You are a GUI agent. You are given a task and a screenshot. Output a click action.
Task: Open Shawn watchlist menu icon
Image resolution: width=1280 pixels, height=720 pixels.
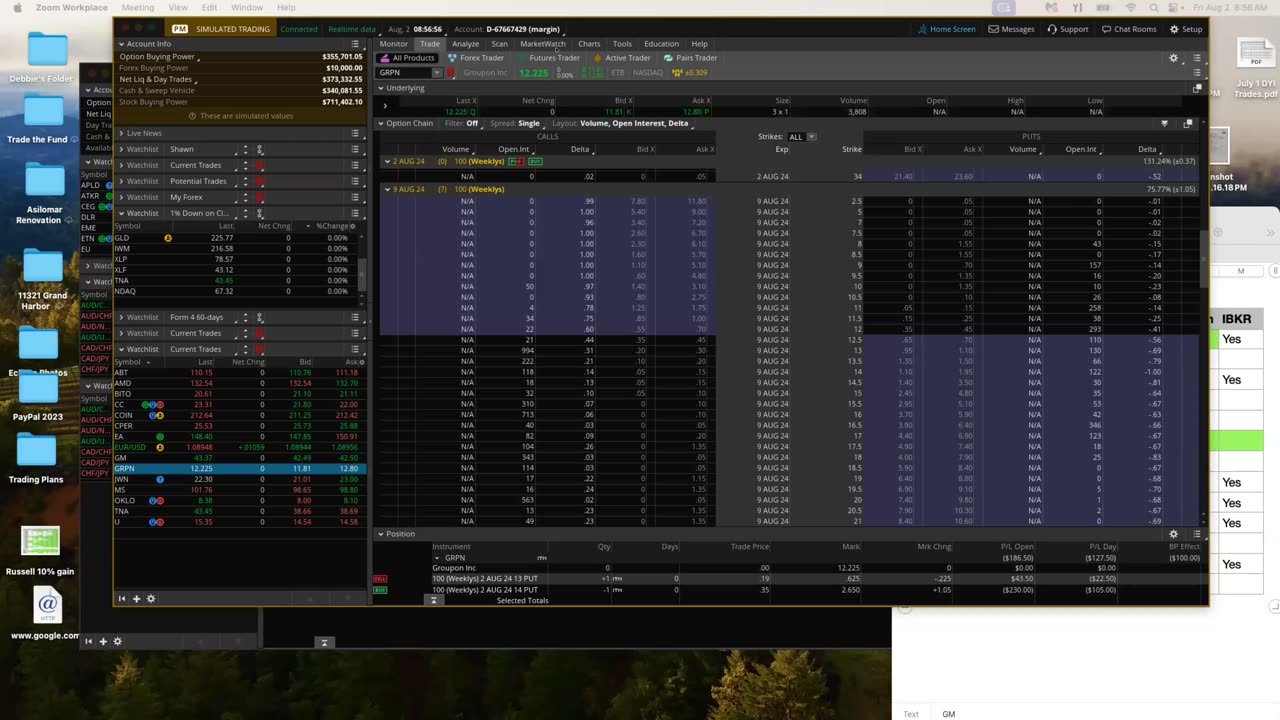point(354,149)
